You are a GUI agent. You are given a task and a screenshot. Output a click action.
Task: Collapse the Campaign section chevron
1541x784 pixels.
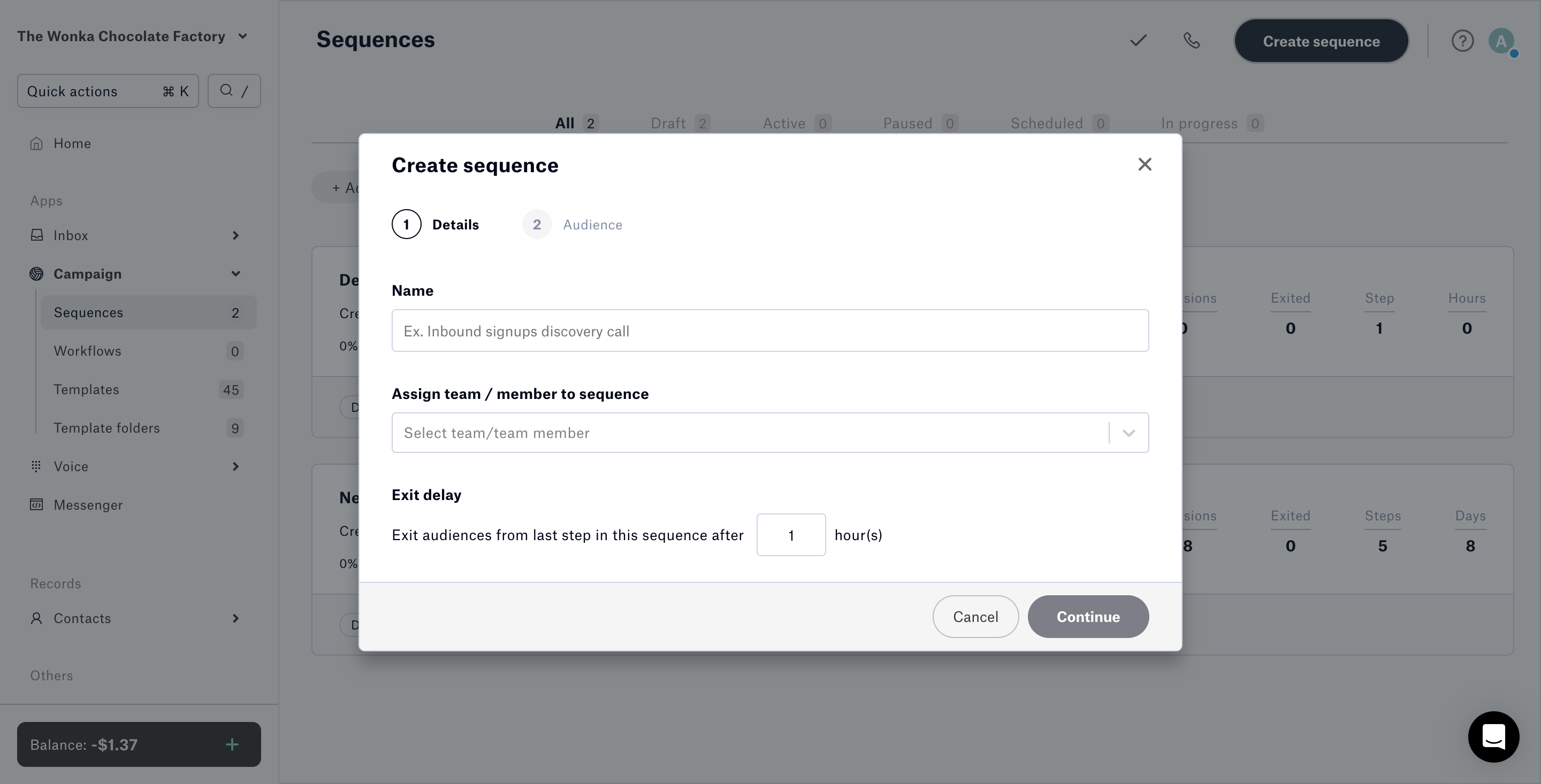(x=235, y=273)
